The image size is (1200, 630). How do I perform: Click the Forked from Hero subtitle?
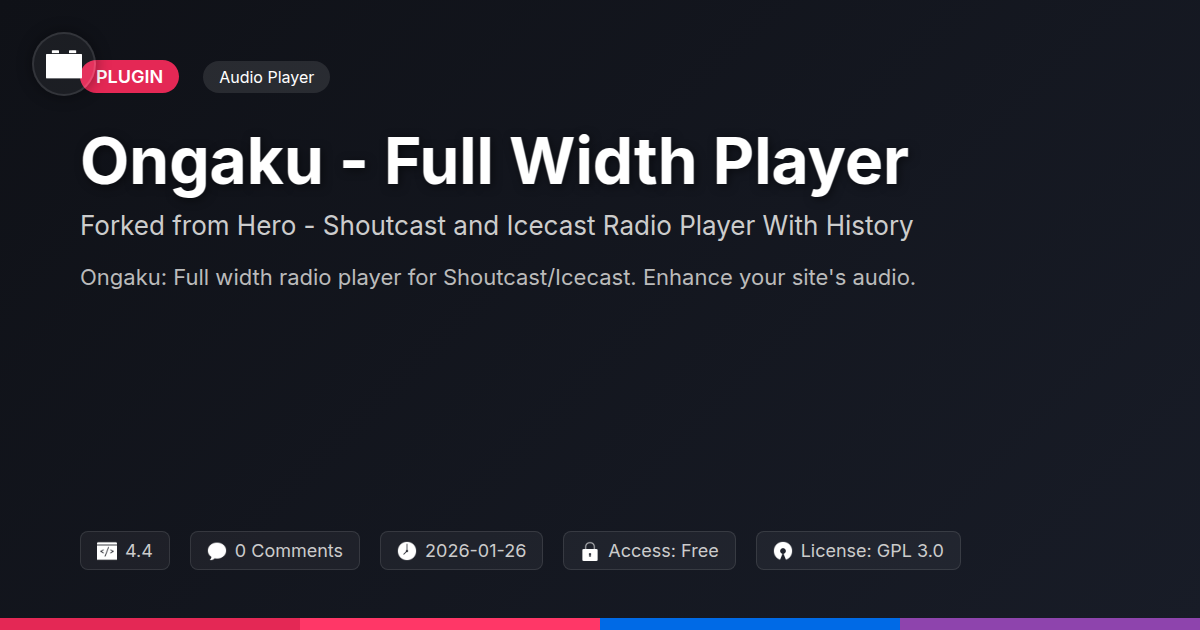pos(496,226)
